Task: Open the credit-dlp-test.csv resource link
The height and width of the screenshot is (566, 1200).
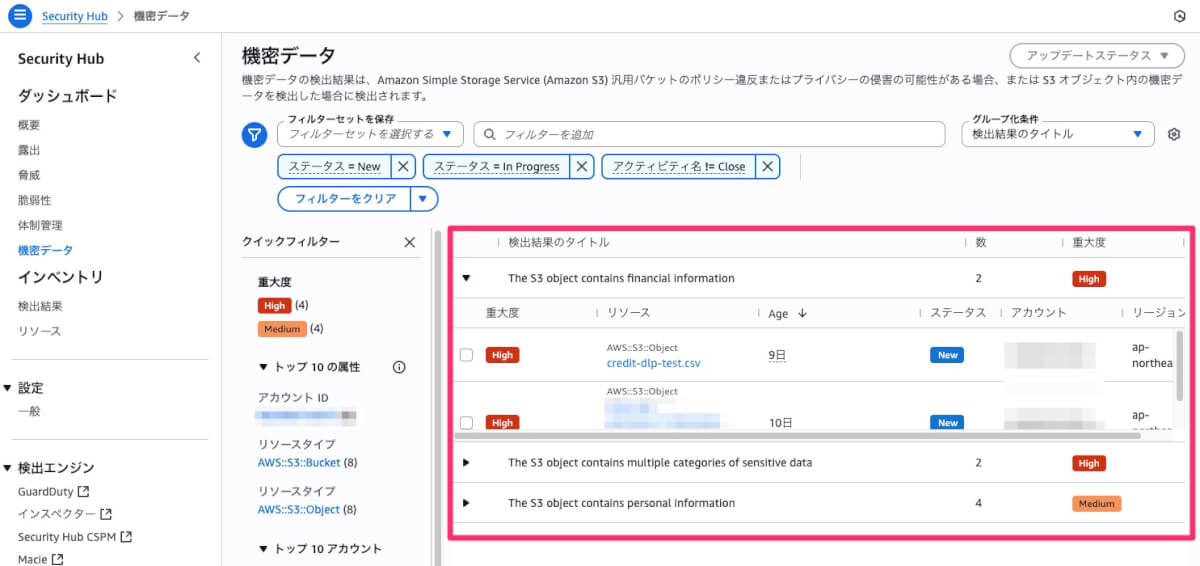Action: pos(653,363)
